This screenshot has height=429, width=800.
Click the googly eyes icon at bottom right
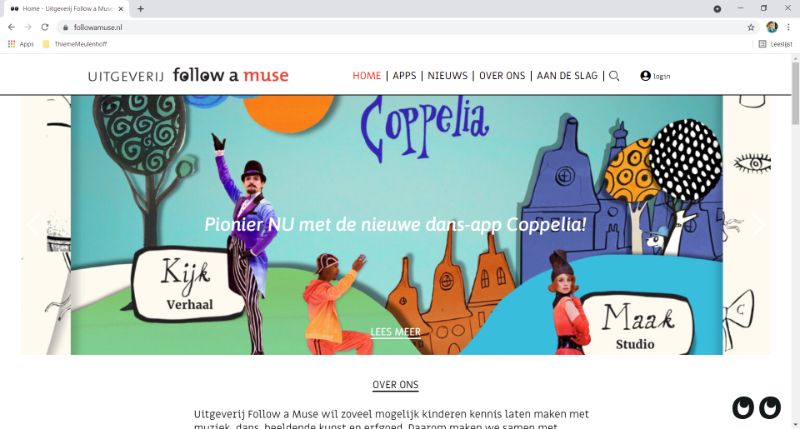point(757,408)
